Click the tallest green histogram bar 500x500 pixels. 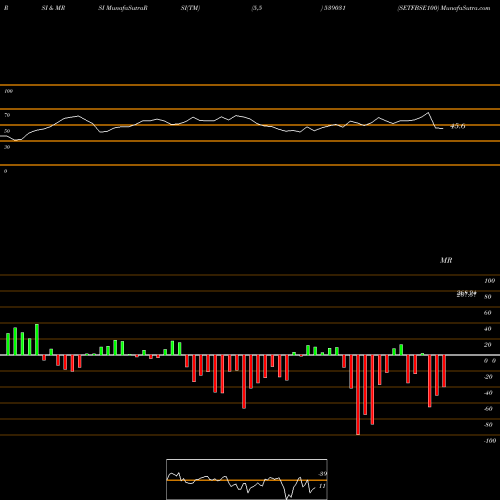pyautogui.click(x=37, y=339)
